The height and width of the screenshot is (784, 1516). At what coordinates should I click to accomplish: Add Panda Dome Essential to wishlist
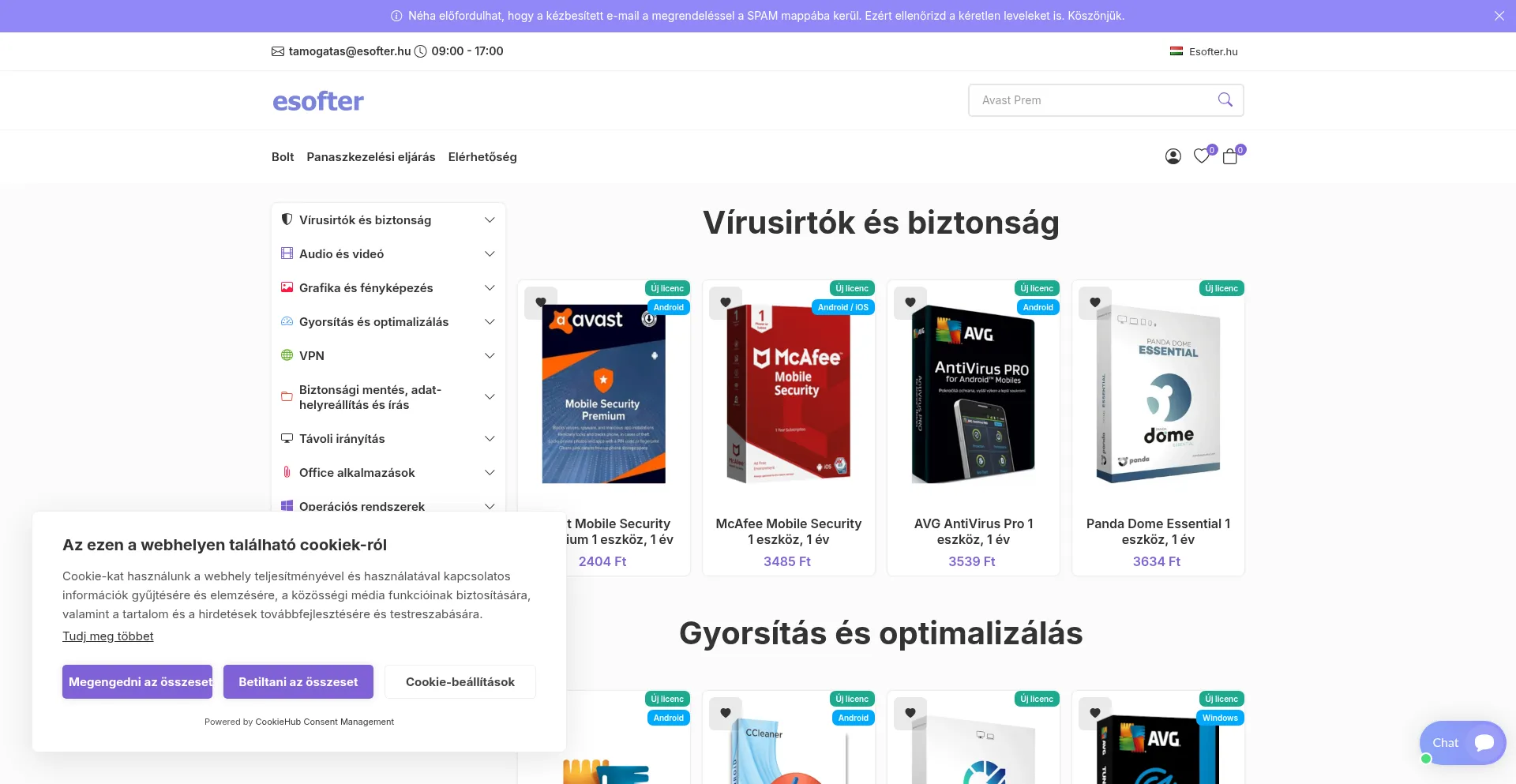point(1095,302)
